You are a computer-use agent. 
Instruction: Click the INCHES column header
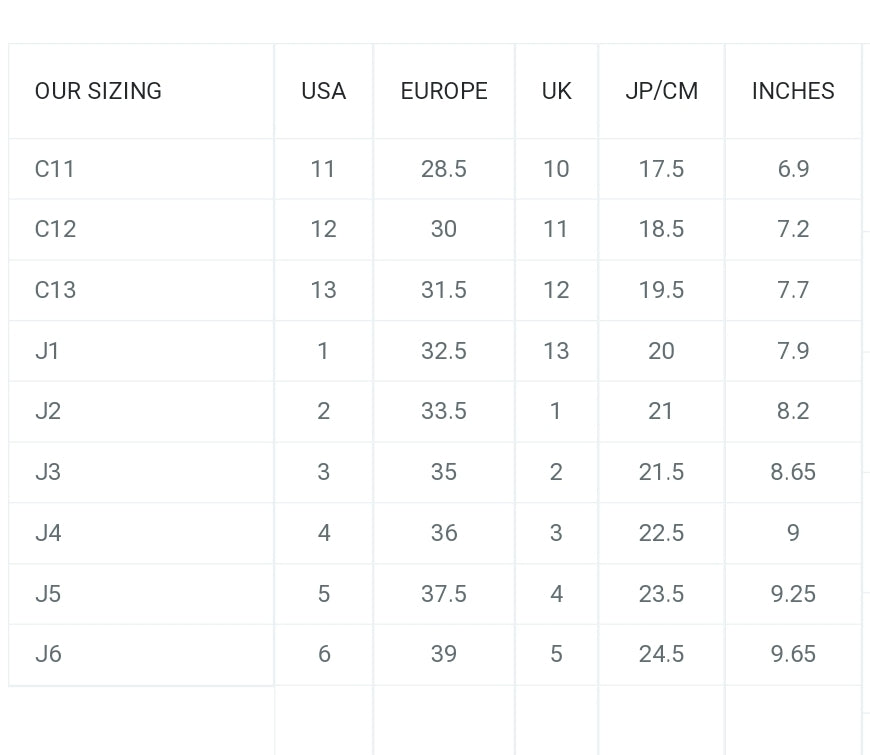coord(793,91)
